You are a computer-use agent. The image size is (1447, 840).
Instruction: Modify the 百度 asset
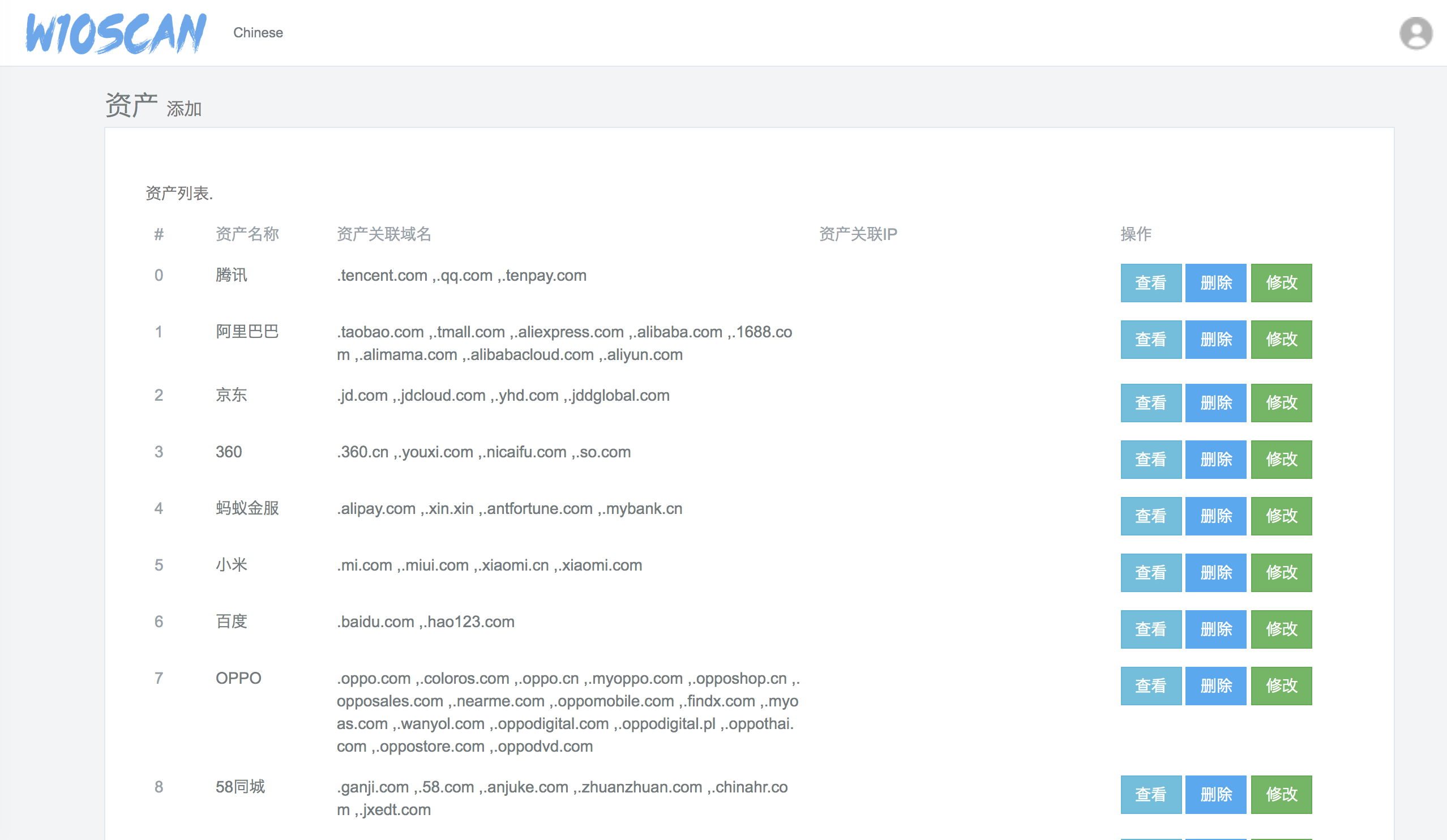tap(1281, 629)
